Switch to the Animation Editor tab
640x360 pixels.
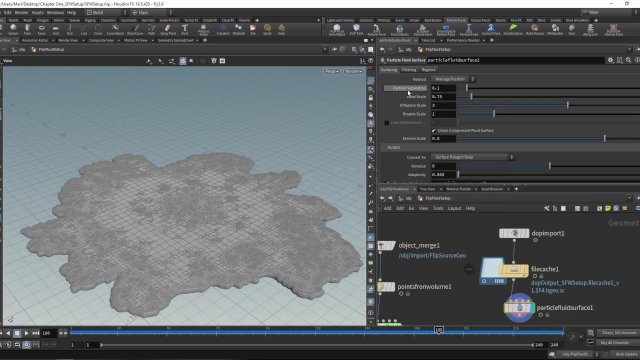point(35,40)
